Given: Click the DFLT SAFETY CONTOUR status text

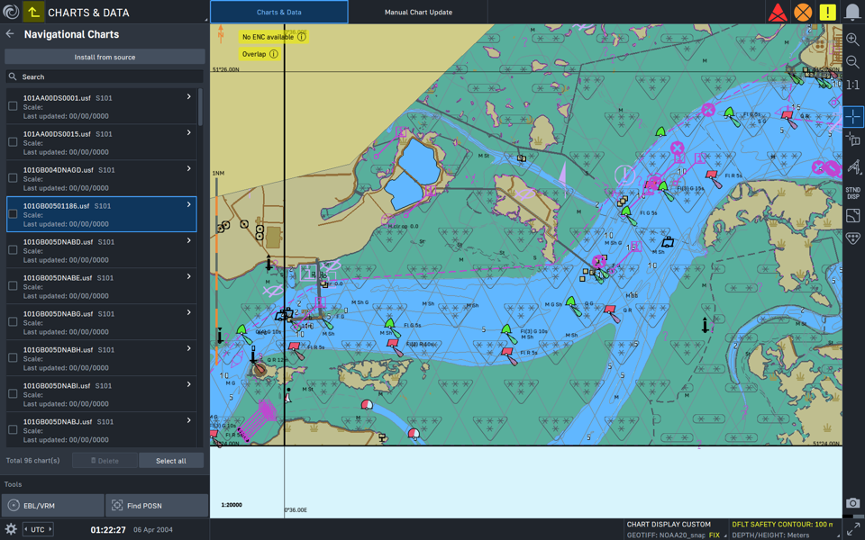Looking at the screenshot, I should pos(783,524).
